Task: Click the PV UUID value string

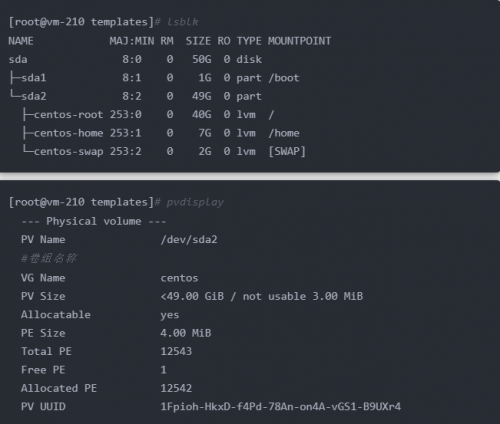Action: pos(281,407)
